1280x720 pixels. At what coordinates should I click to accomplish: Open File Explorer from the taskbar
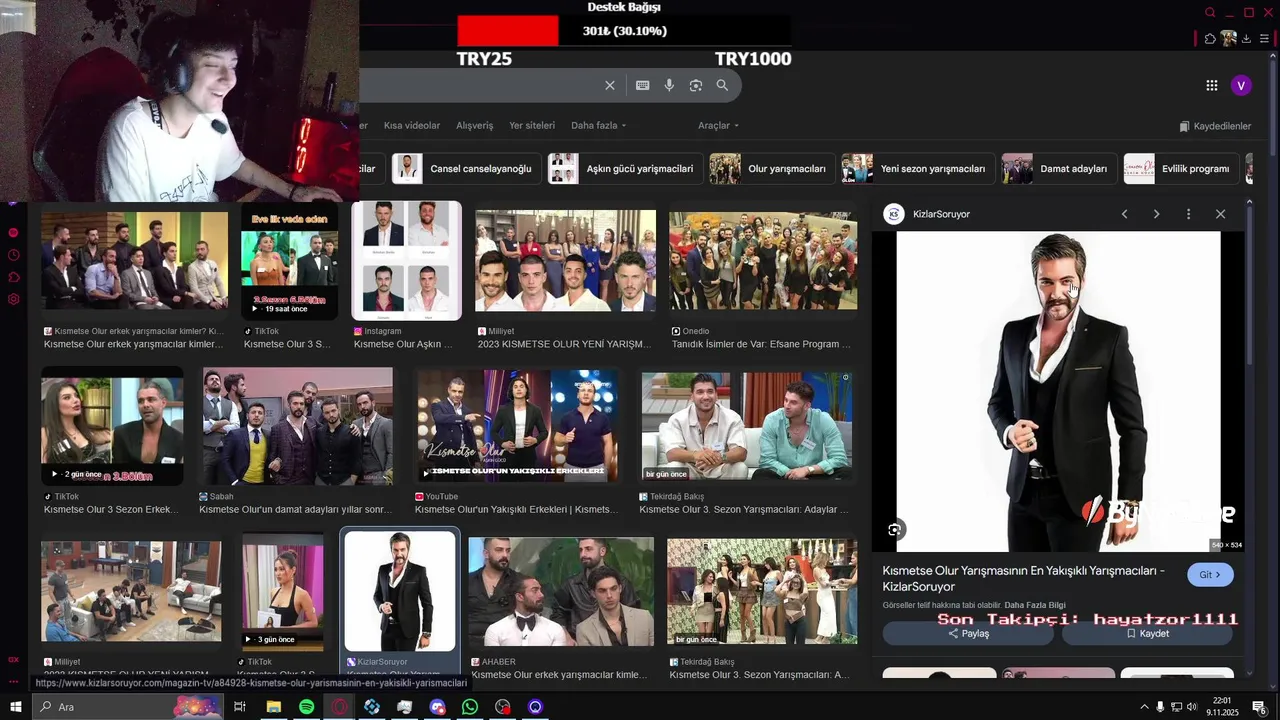click(273, 707)
